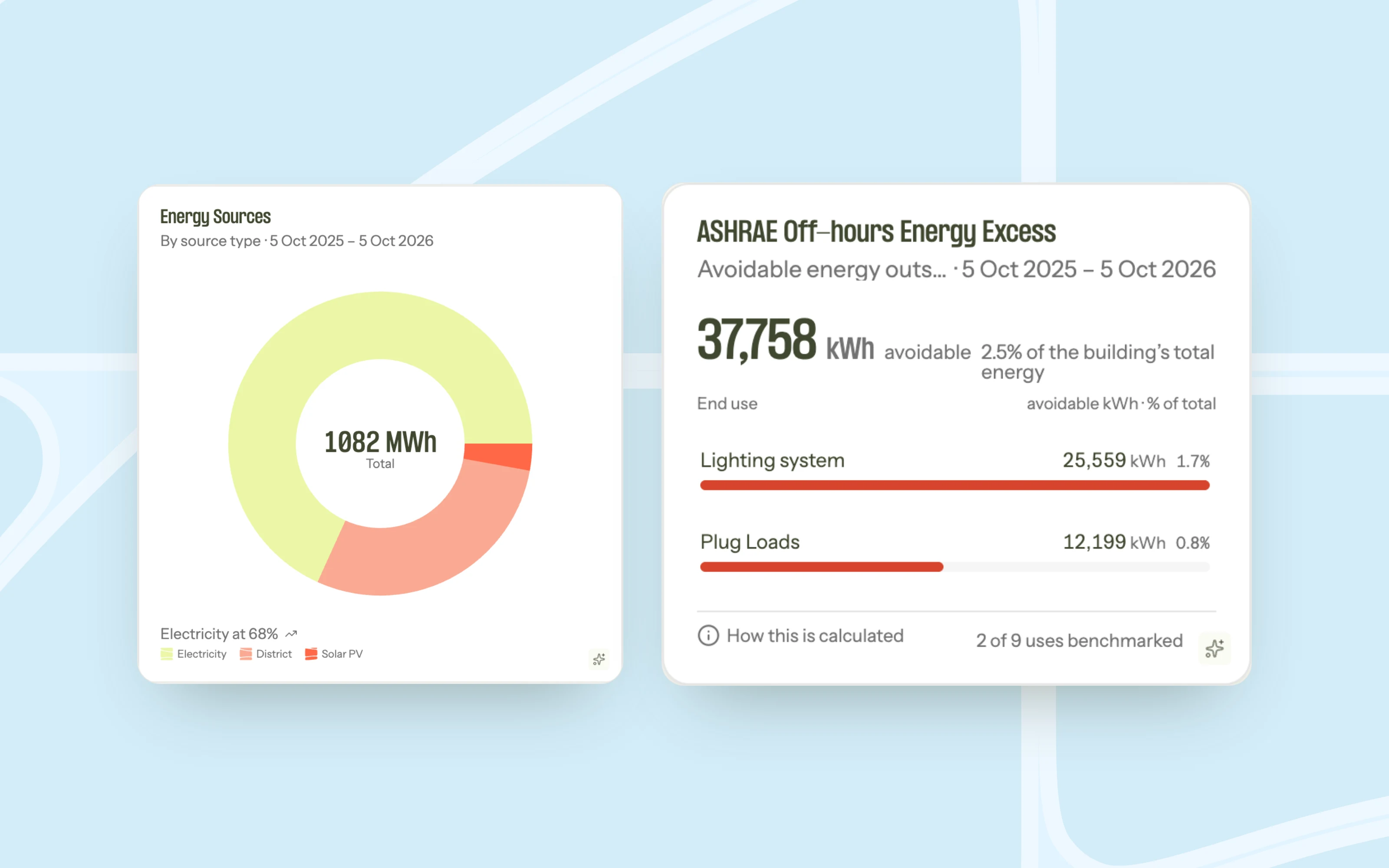The width and height of the screenshot is (1389, 868).
Task: Click the trend arrow next to Electricity at 68%
Action: [291, 634]
